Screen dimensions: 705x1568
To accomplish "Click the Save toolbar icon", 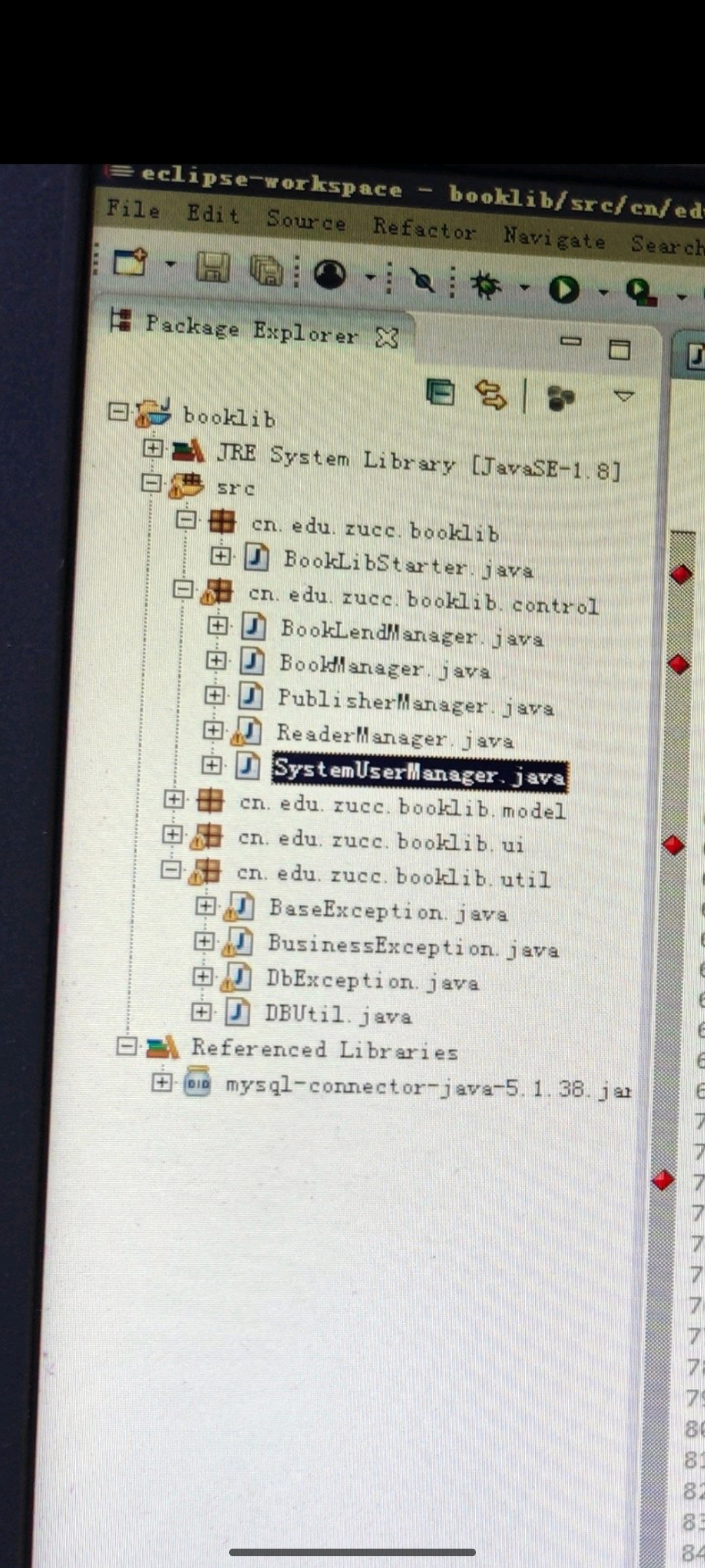I will click(x=213, y=267).
